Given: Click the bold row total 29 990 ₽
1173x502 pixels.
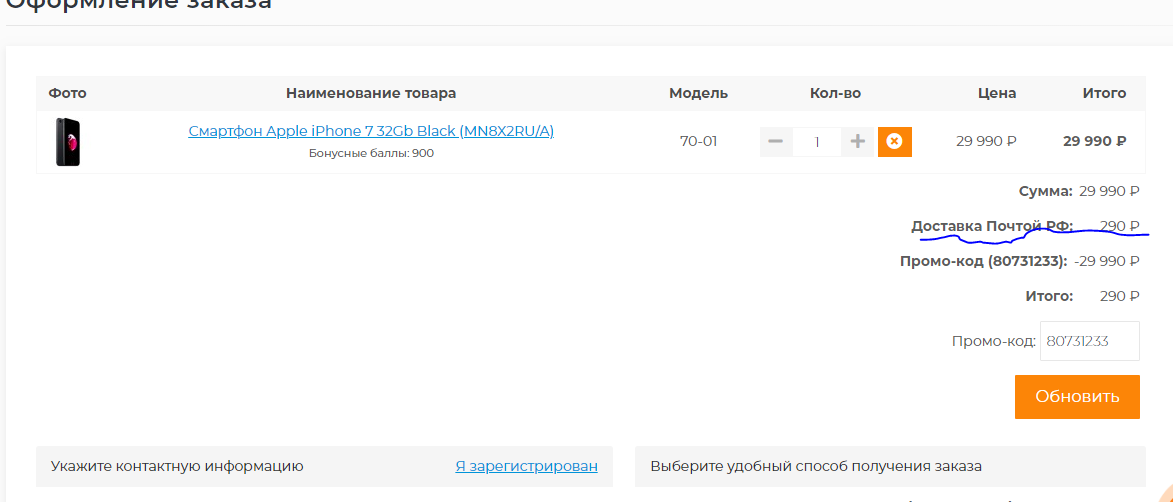Looking at the screenshot, I should pyautogui.click(x=1094, y=141).
